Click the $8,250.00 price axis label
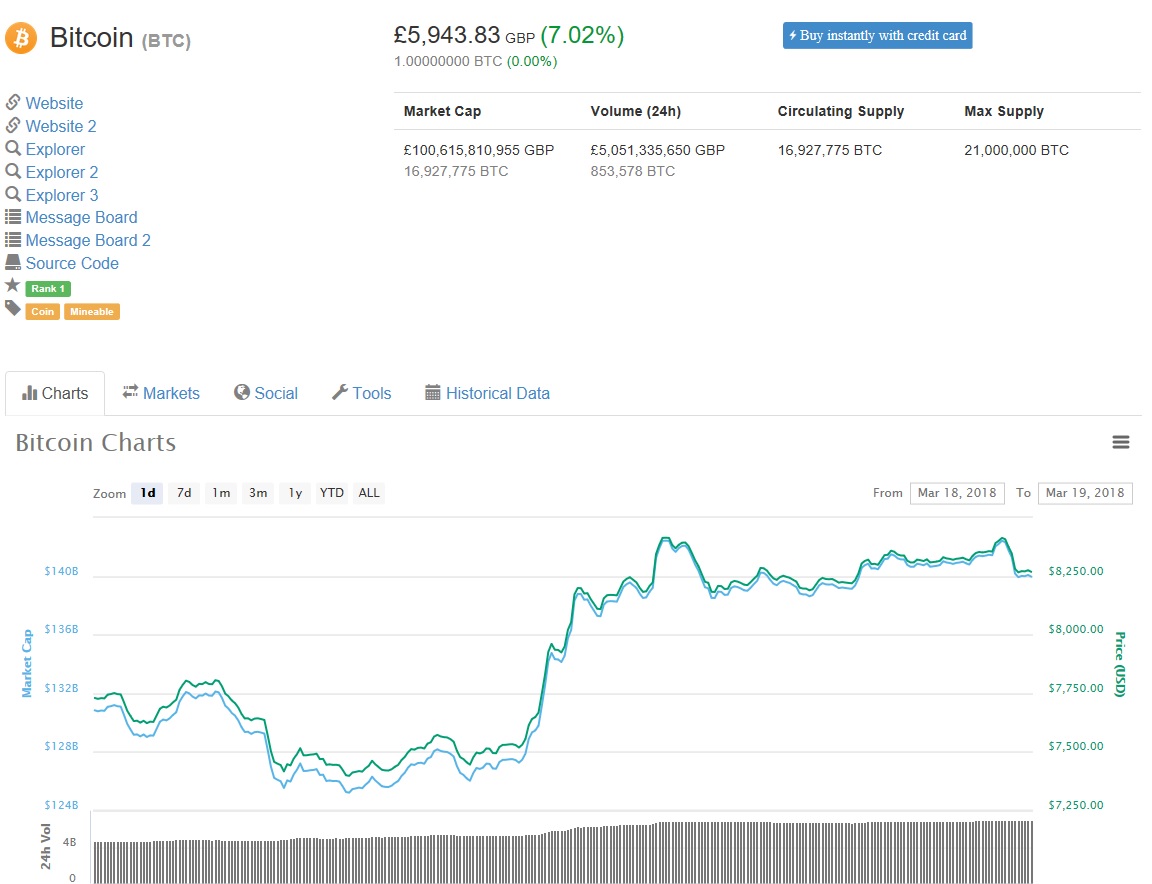Image resolution: width=1152 pixels, height=884 pixels. click(1076, 571)
